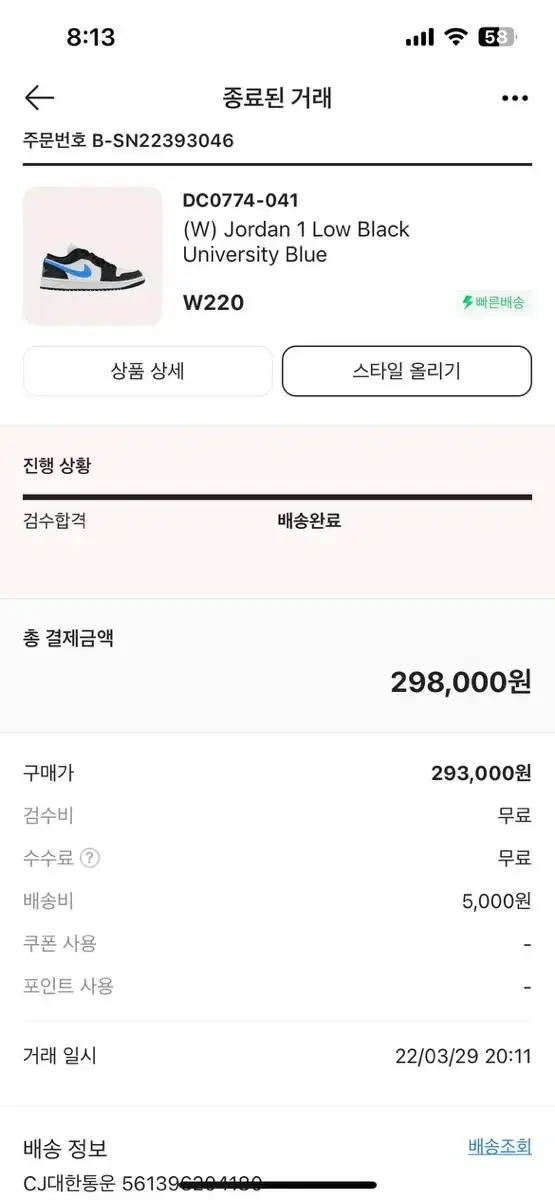This screenshot has width=555, height=1200.
Task: Open the three-dot more options menu
Action: (x=514, y=98)
